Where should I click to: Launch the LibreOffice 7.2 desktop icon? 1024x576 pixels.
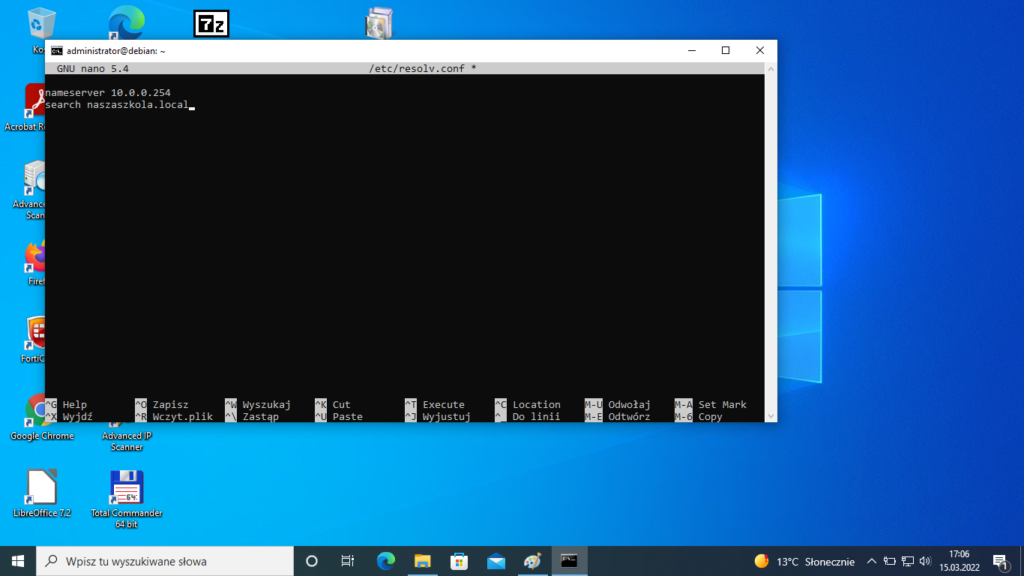[x=41, y=488]
